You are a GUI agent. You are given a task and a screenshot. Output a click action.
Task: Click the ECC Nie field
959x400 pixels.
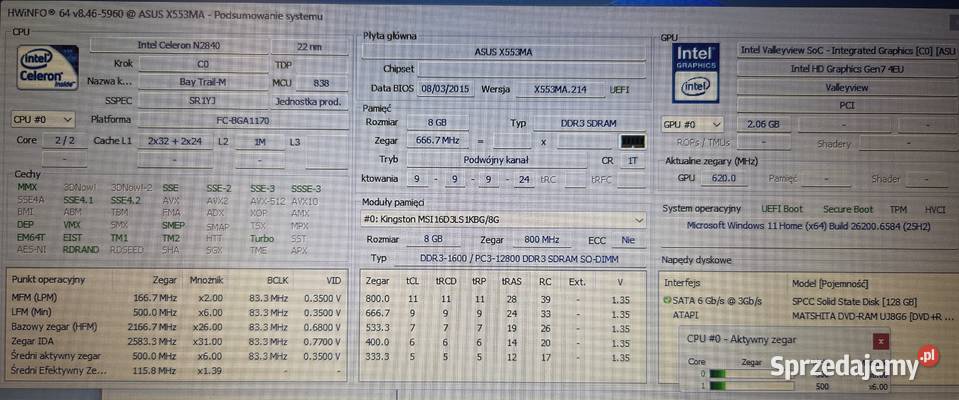(628, 240)
